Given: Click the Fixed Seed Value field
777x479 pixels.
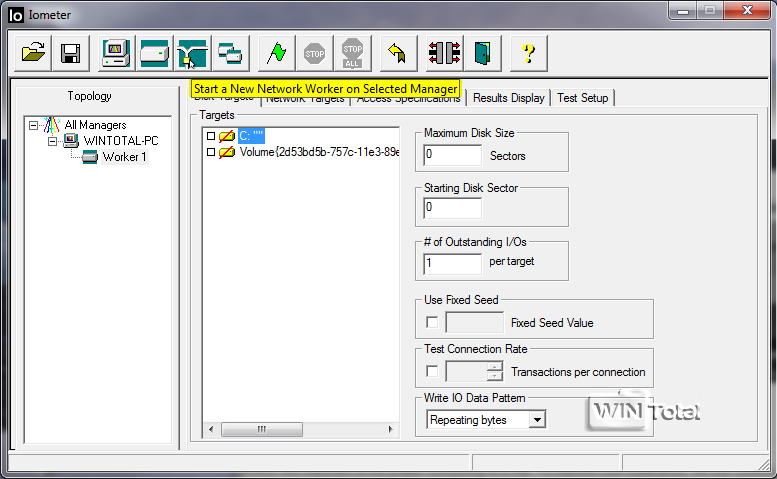Looking at the screenshot, I should (474, 322).
